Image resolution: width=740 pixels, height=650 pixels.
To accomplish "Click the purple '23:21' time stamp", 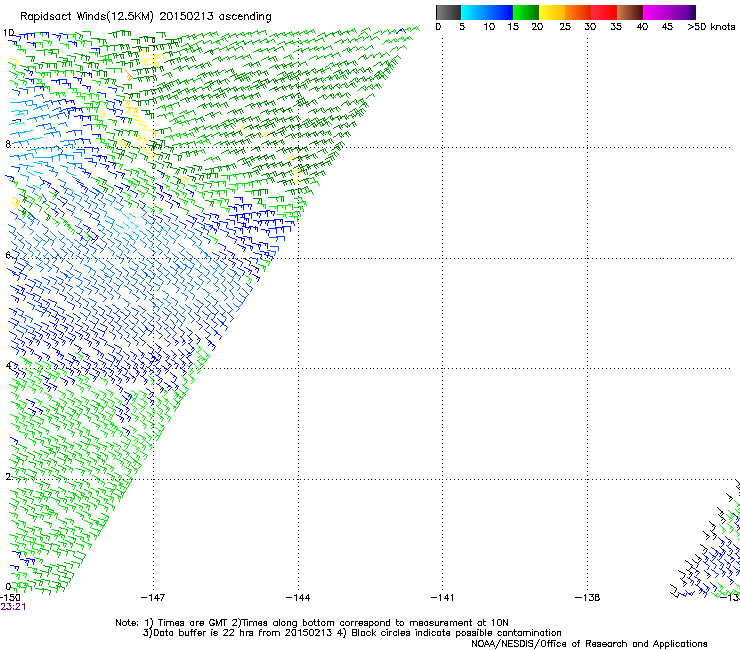I will (13, 607).
